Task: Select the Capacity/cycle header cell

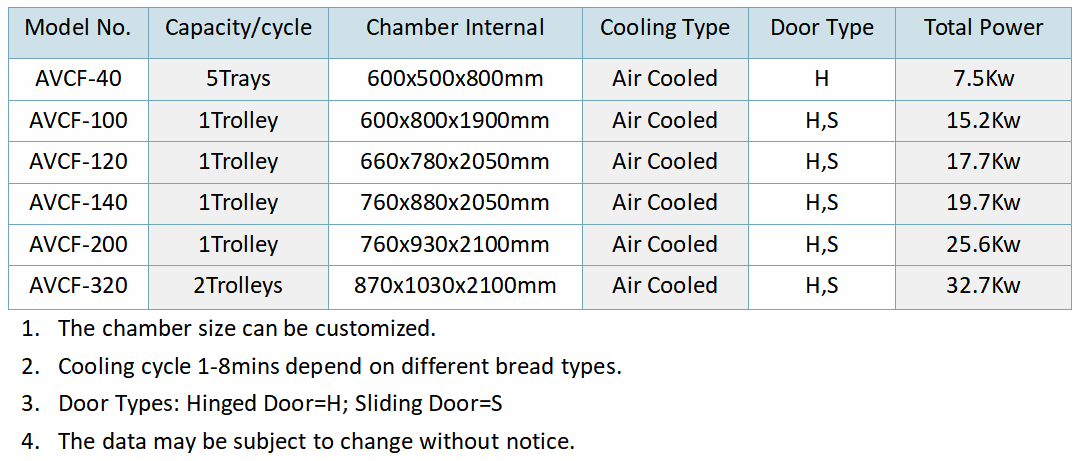Action: click(238, 29)
